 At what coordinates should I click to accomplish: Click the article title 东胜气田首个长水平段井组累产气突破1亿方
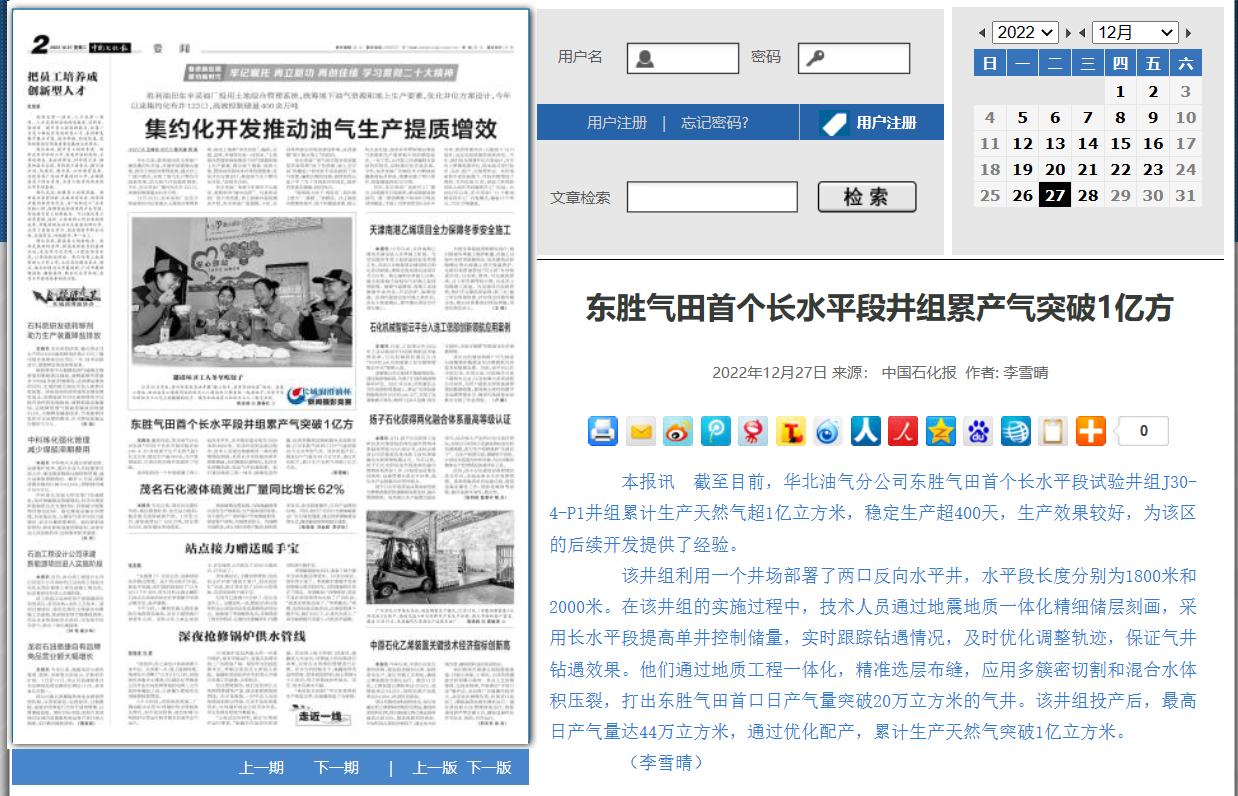click(x=879, y=307)
